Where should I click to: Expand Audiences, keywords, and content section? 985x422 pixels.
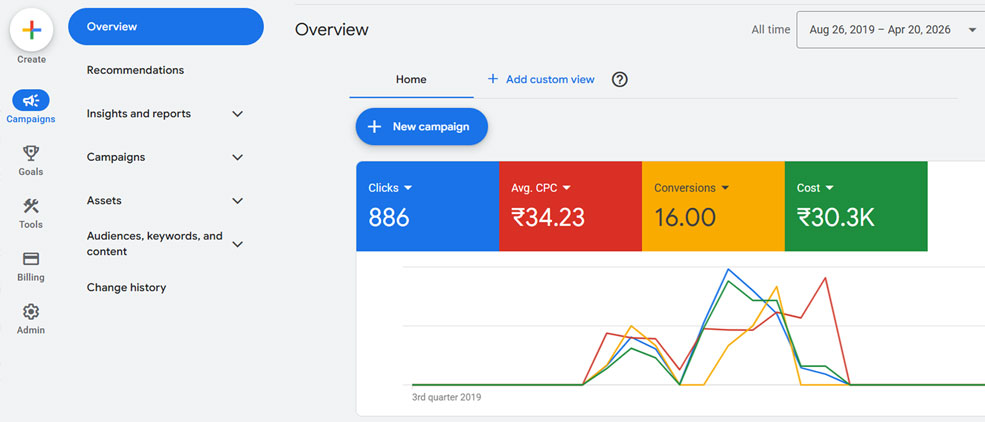[x=237, y=244]
